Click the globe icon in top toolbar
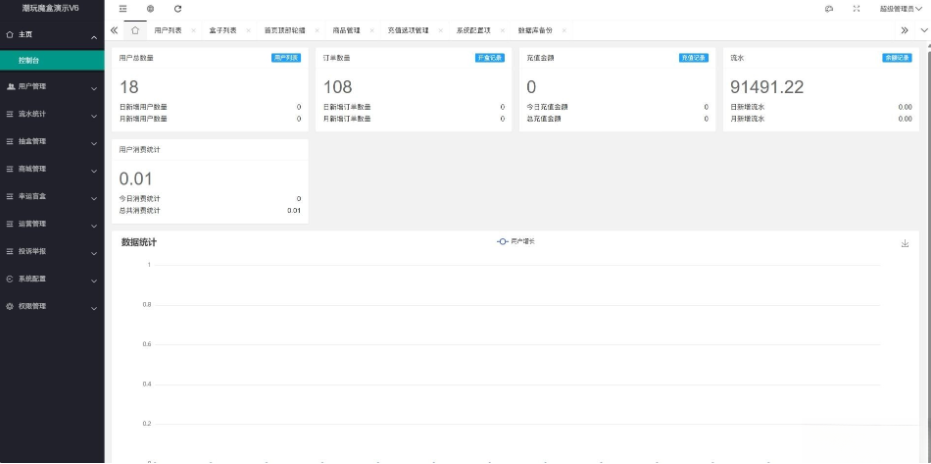This screenshot has height=464, width=931. pos(150,8)
